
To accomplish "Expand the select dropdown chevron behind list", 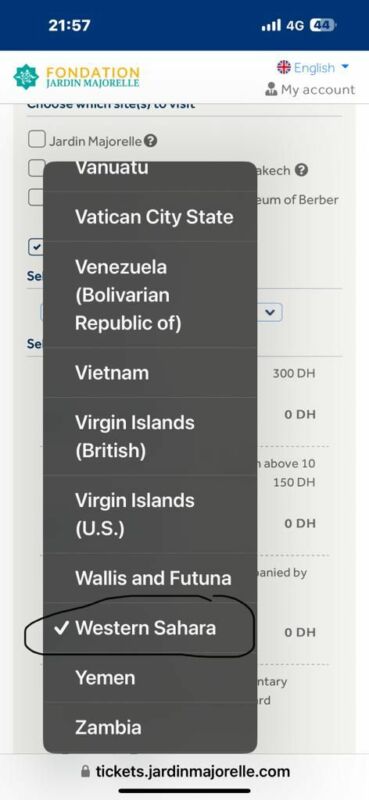I will tap(270, 312).
